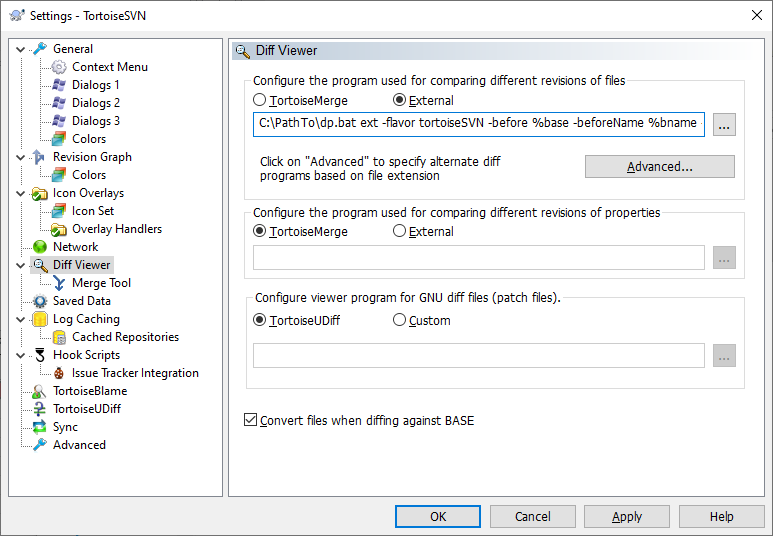
Task: Toggle Convert files when diffing against BASE
Action: tap(251, 421)
